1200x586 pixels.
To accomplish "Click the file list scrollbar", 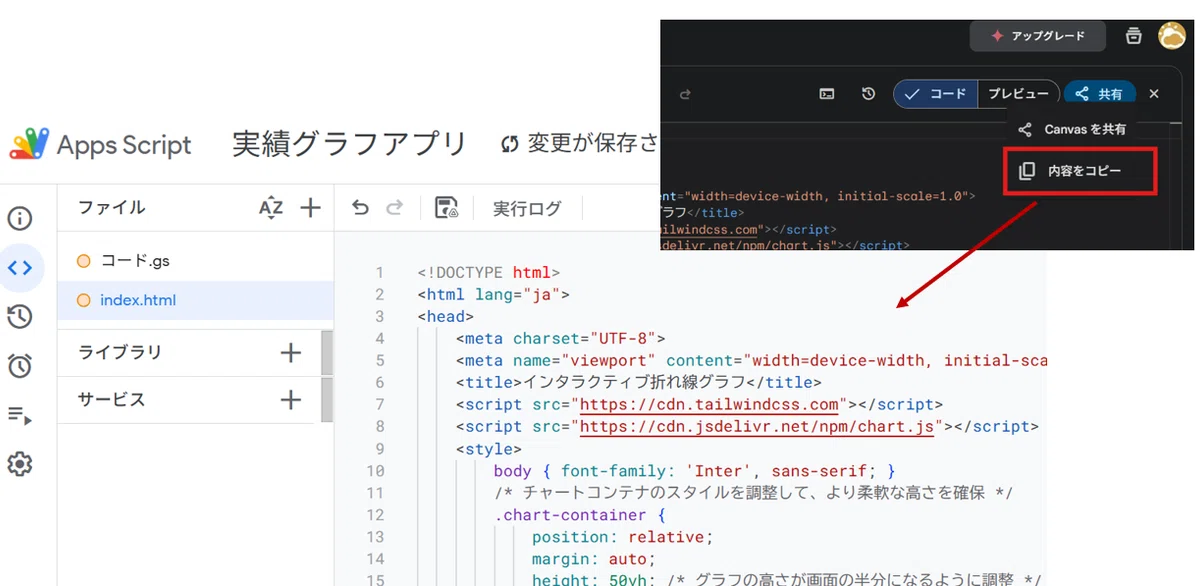I will click(327, 376).
